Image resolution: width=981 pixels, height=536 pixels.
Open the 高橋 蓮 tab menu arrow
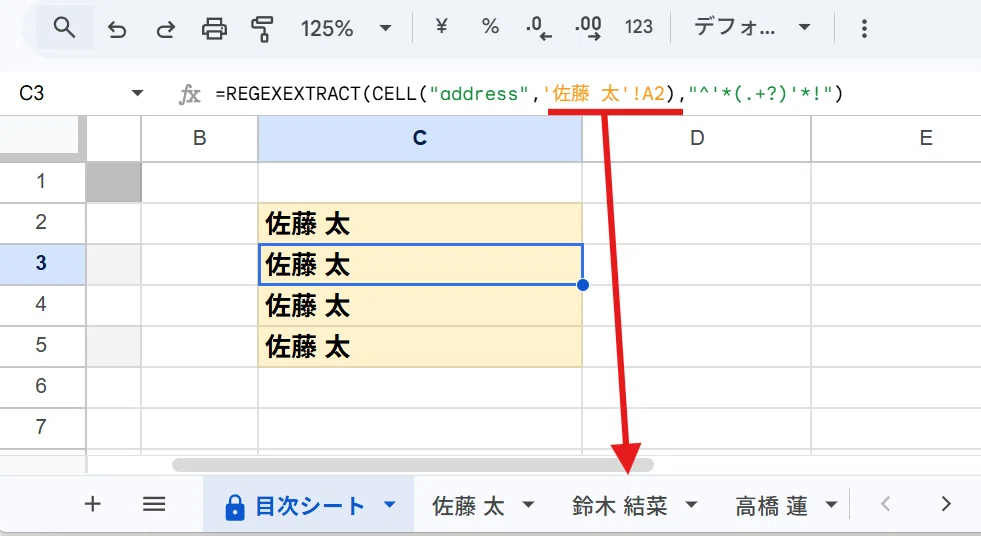pyautogui.click(x=831, y=505)
